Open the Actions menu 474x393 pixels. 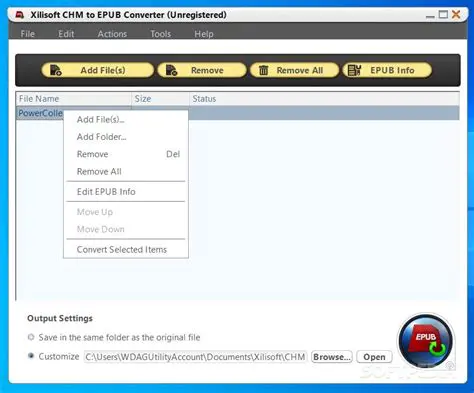112,34
